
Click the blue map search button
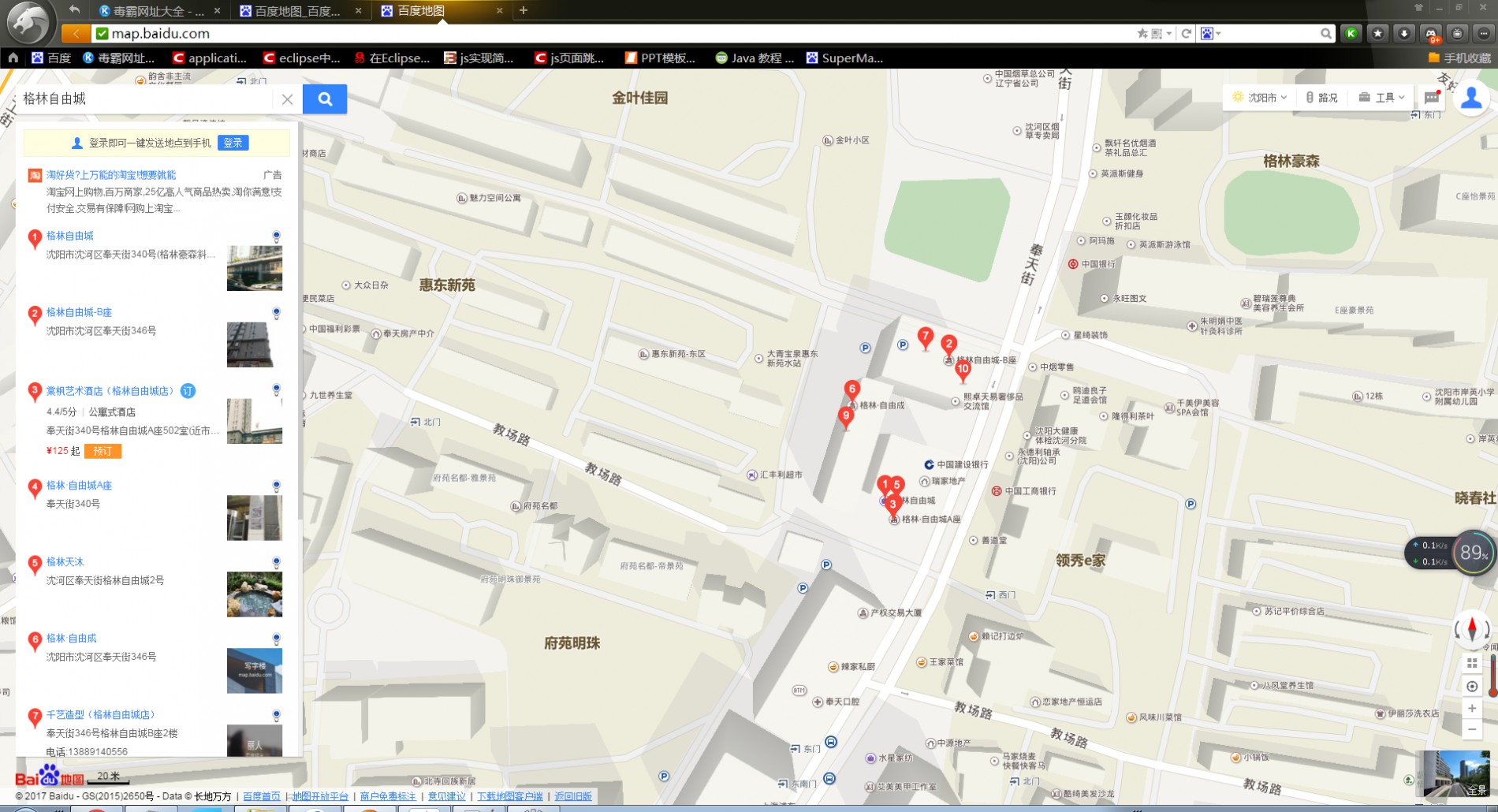tap(325, 99)
